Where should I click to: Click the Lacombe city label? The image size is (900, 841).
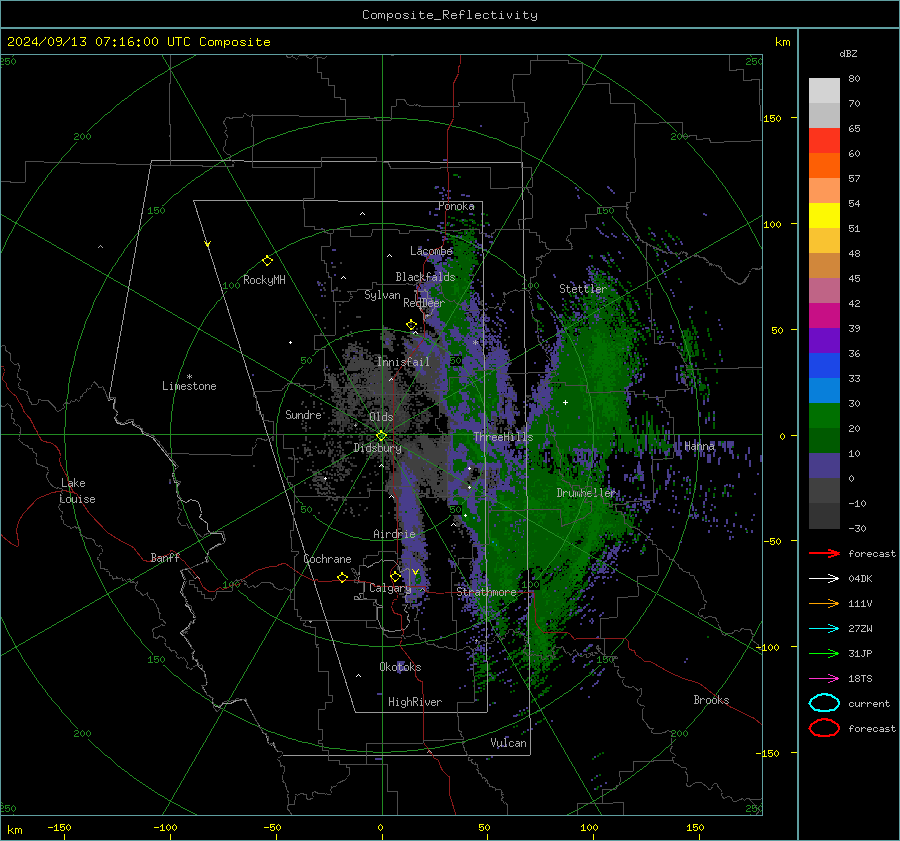431,251
